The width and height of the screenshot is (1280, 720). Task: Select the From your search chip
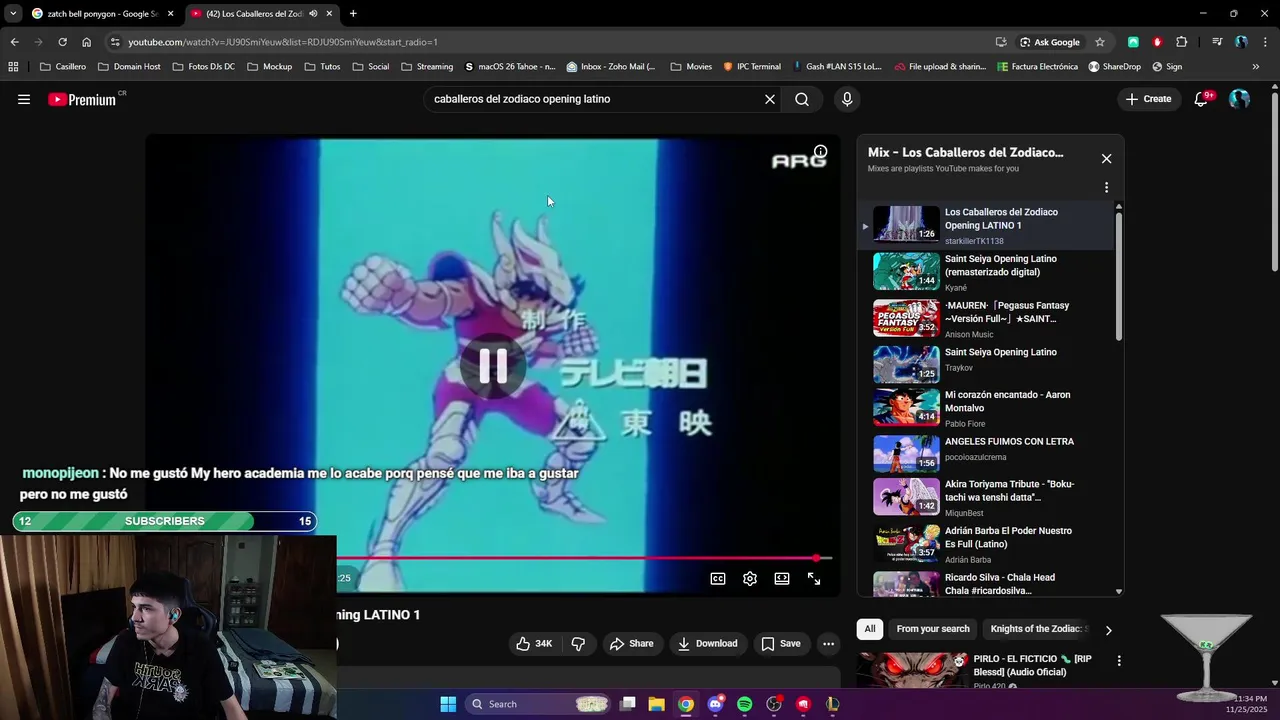pos(933,629)
